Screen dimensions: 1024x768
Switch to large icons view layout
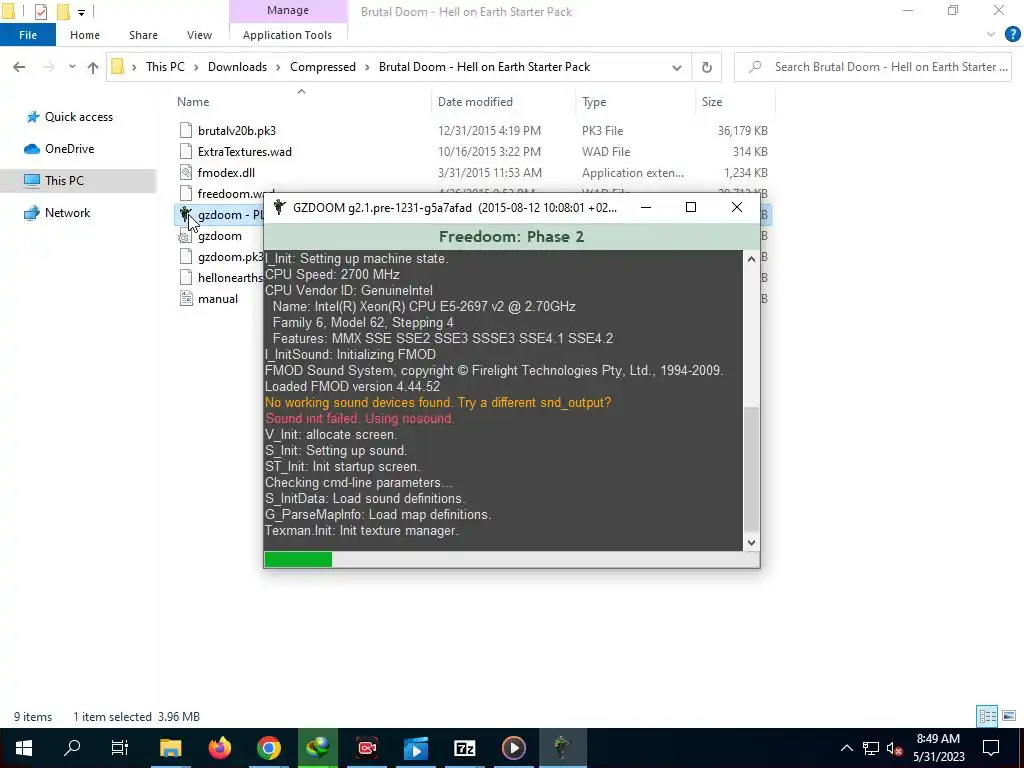(1009, 716)
